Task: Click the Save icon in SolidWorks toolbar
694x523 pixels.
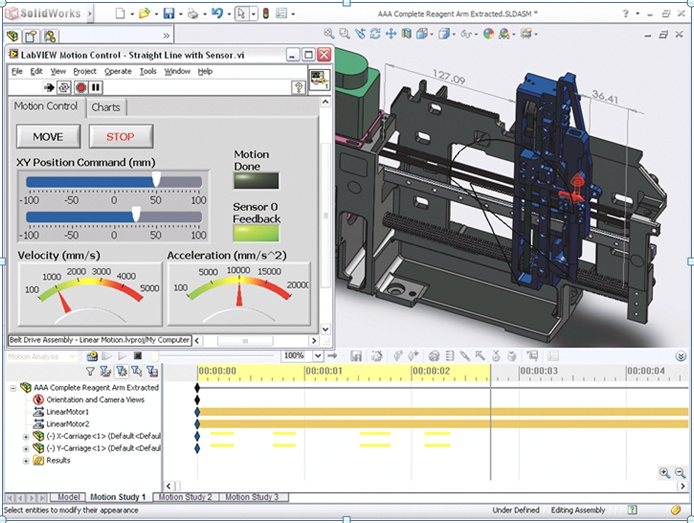Action: coord(169,13)
